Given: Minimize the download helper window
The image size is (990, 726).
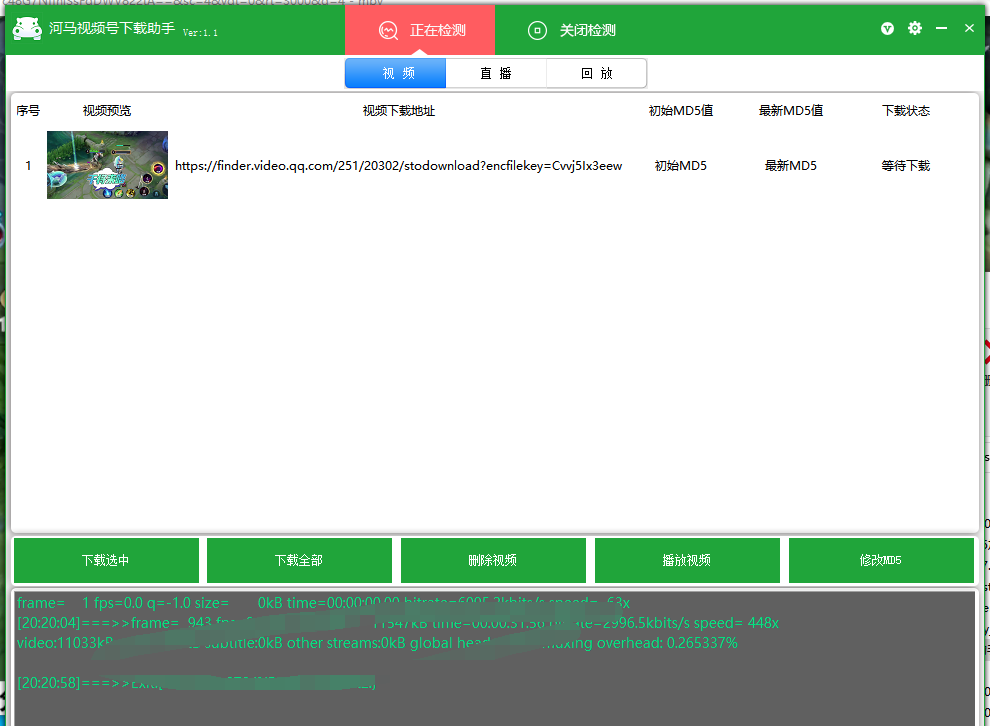Looking at the screenshot, I should [941, 29].
